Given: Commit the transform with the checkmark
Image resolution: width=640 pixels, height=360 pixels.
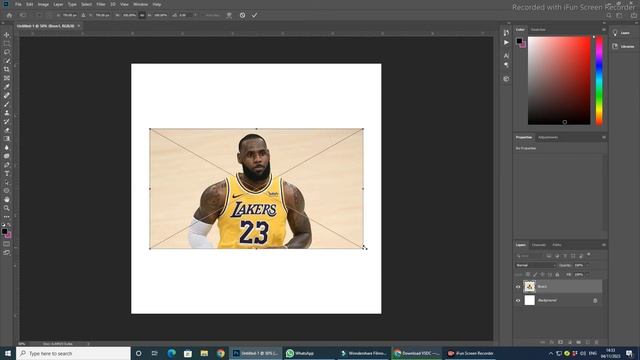Looking at the screenshot, I should pos(254,15).
